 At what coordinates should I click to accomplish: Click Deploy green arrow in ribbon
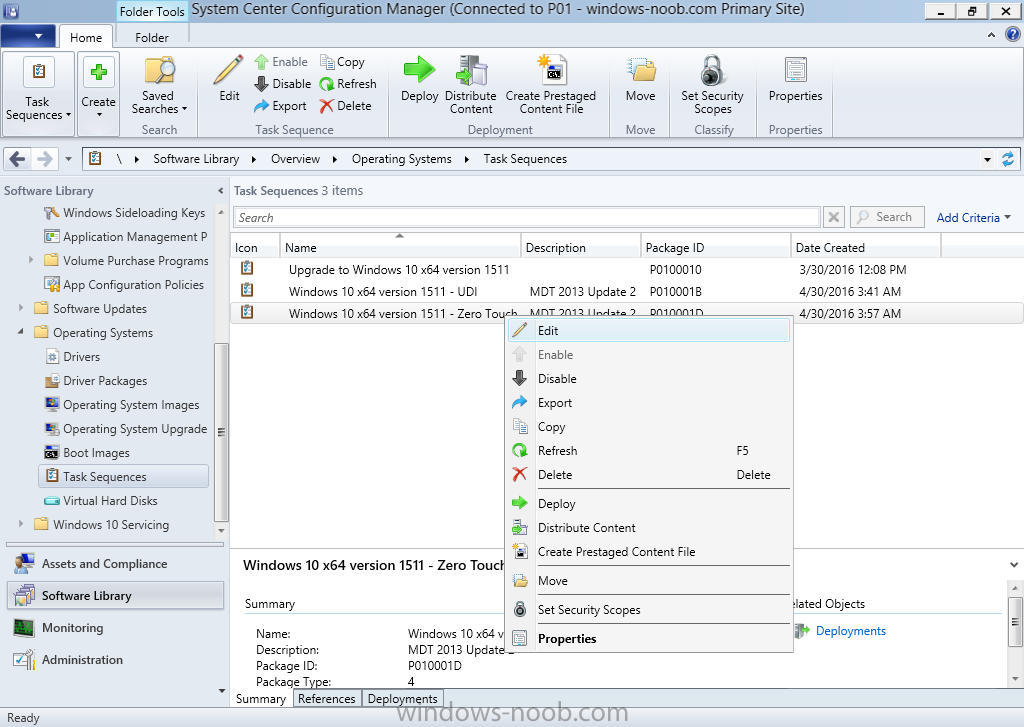pos(419,79)
